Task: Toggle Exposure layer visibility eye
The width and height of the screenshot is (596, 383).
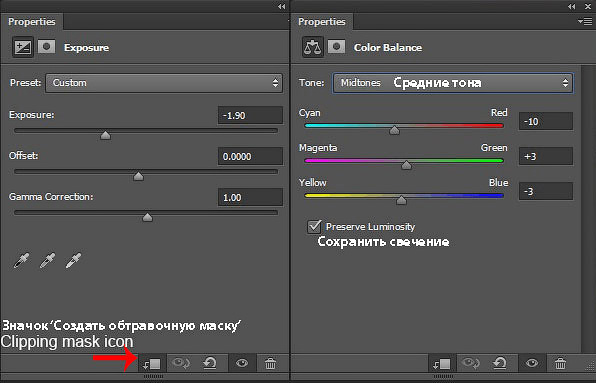Action: tap(242, 364)
